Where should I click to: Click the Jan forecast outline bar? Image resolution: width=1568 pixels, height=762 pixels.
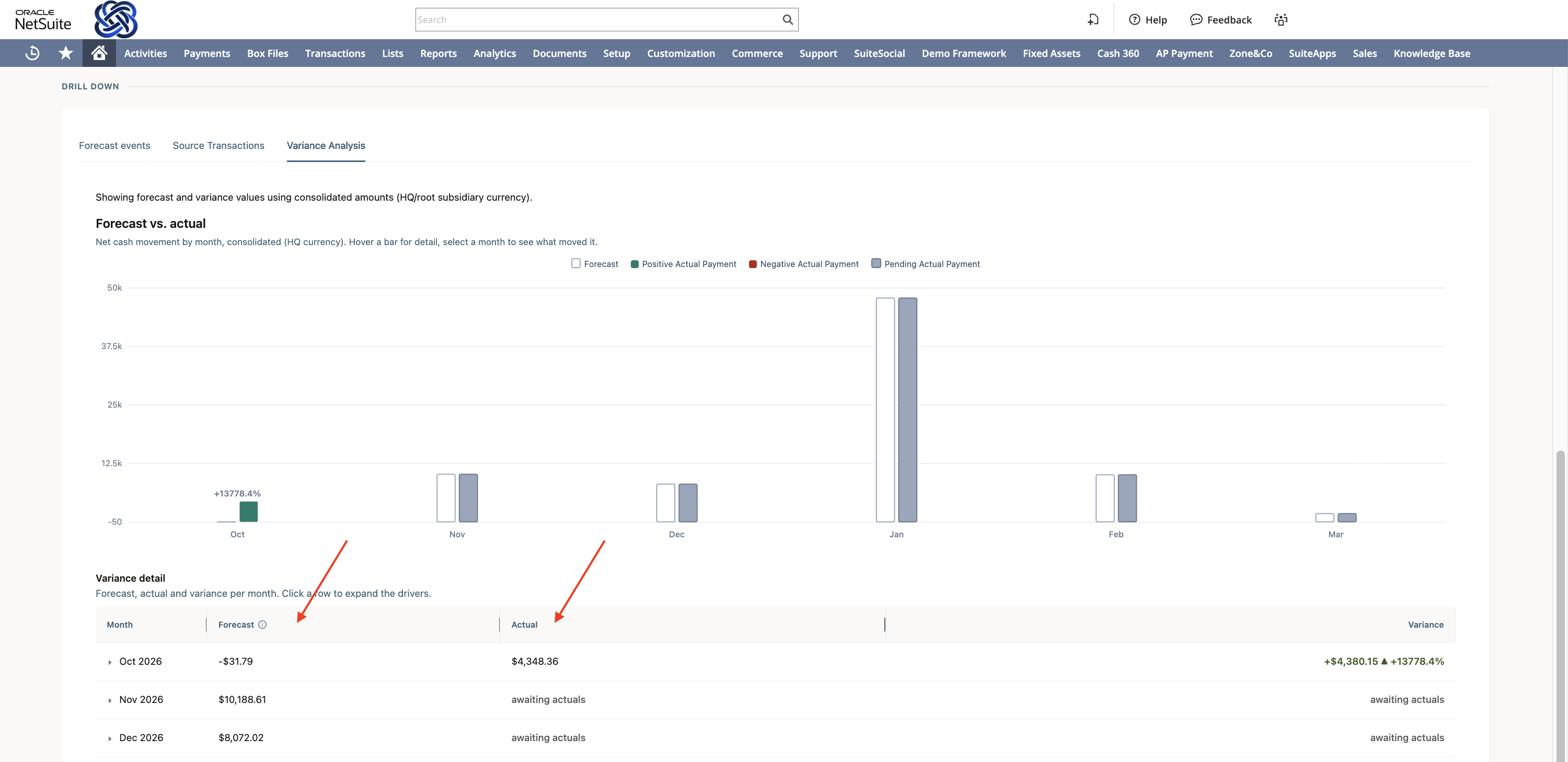coord(885,410)
